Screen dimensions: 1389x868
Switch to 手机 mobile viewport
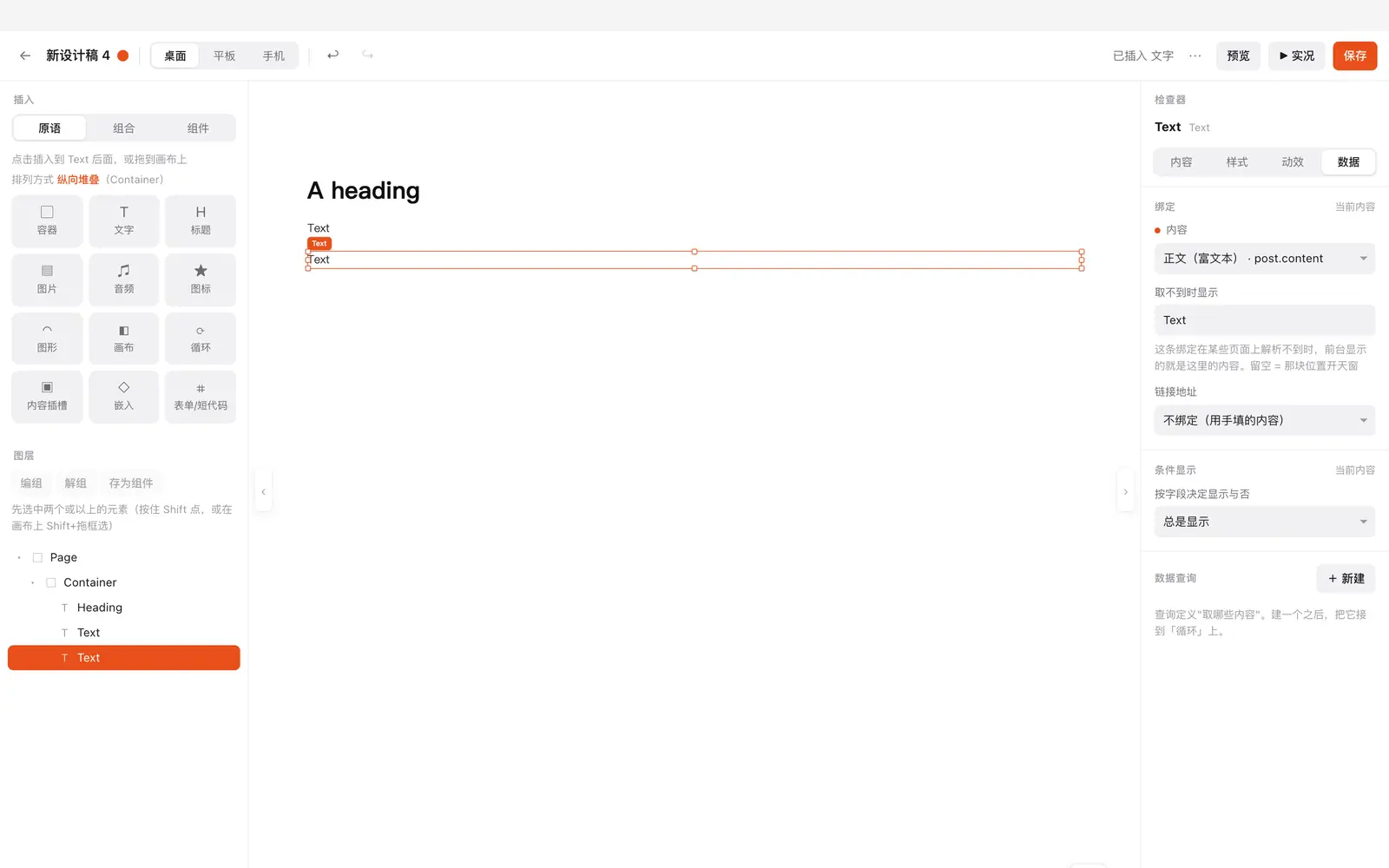pyautogui.click(x=273, y=56)
